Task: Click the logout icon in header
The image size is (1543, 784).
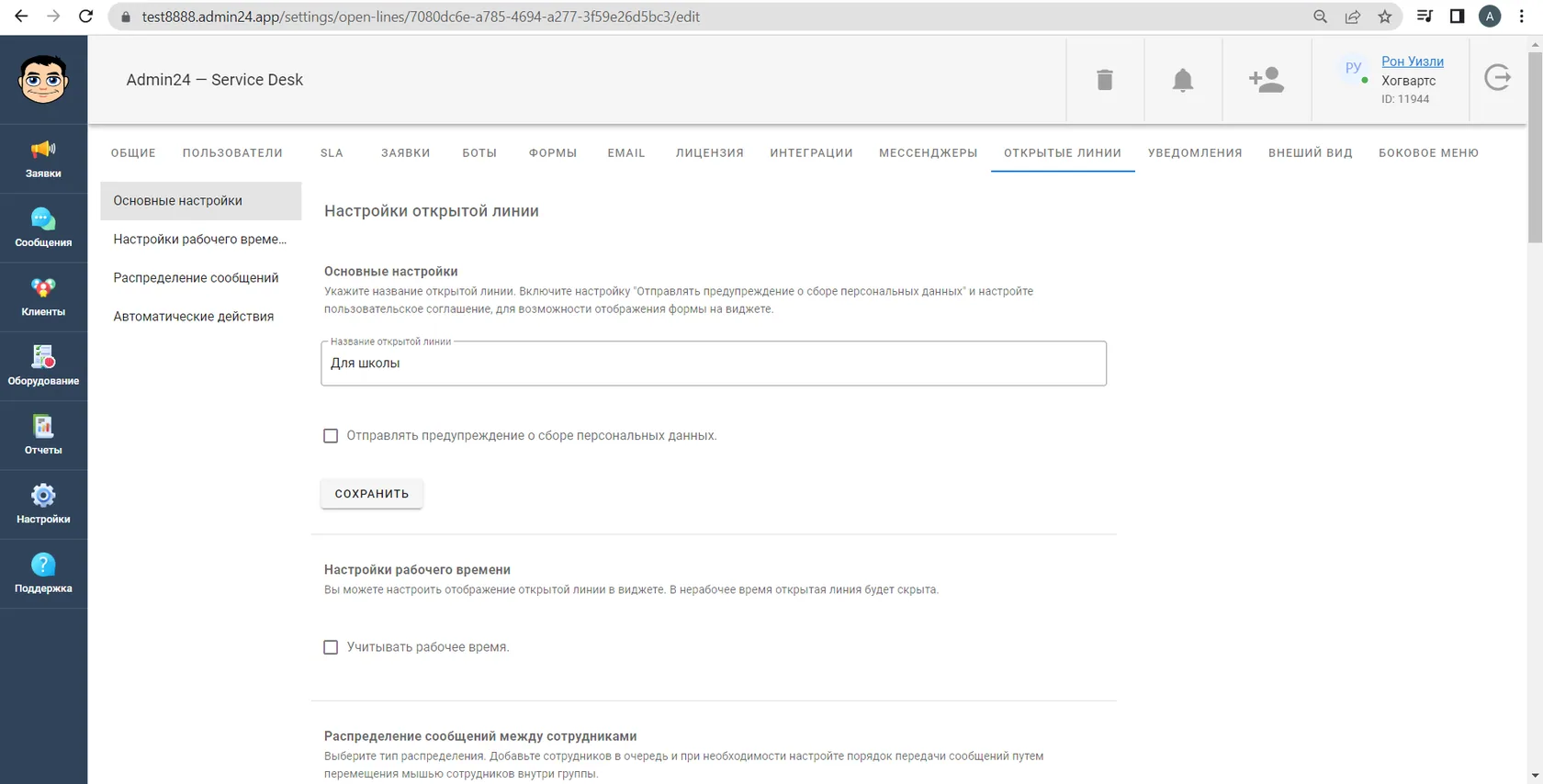Action: coord(1498,78)
